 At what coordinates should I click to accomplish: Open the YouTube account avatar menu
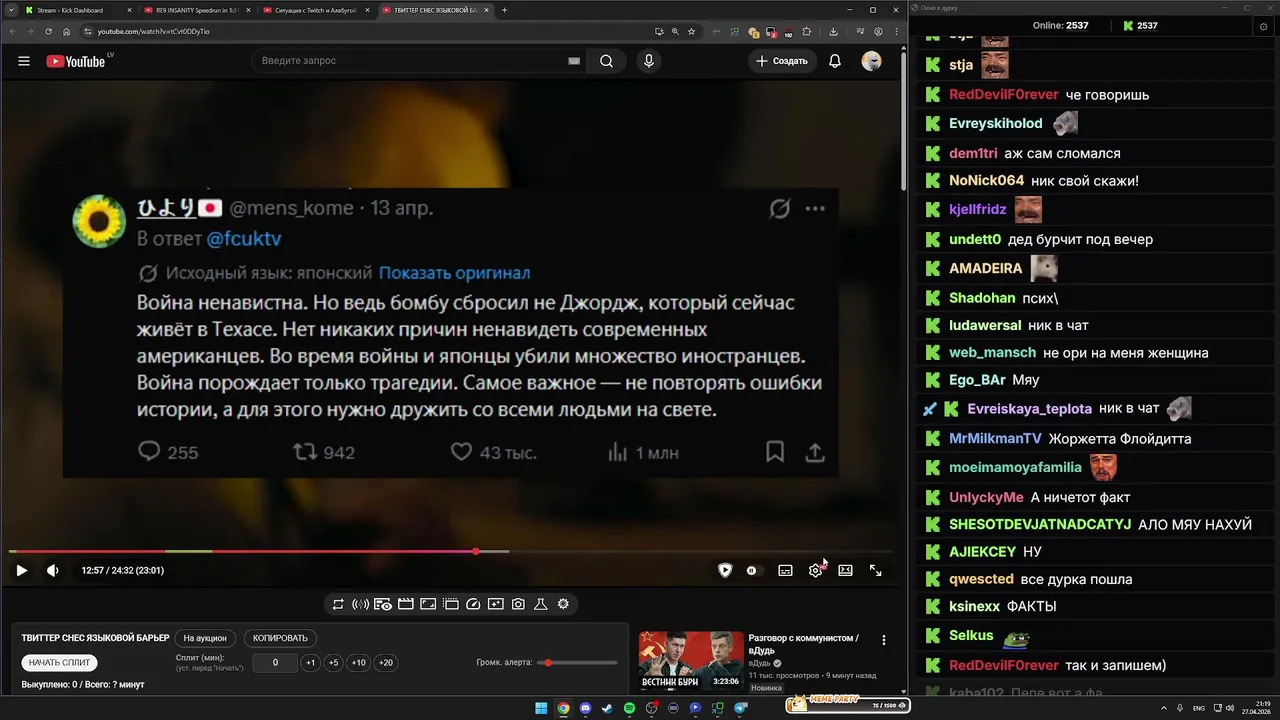(x=872, y=61)
